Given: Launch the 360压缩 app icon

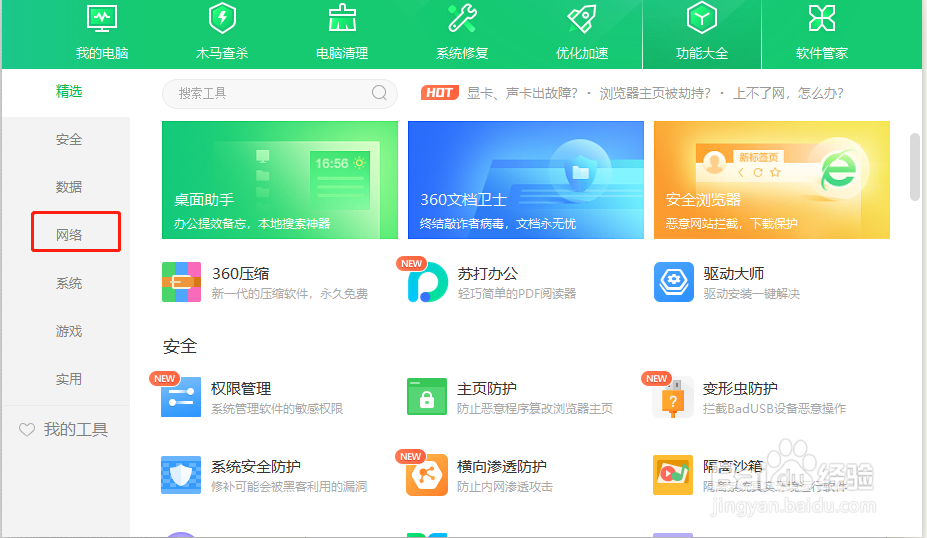Looking at the screenshot, I should pos(181,282).
